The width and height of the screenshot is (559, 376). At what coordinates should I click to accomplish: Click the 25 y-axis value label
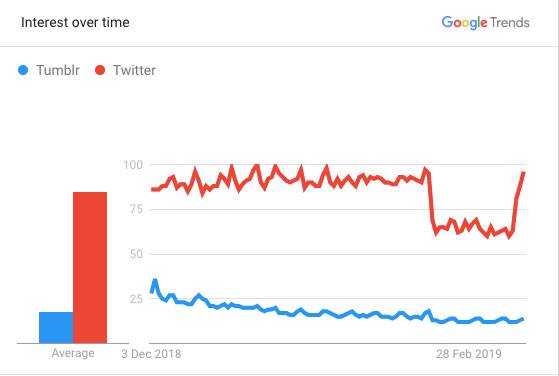click(x=136, y=298)
